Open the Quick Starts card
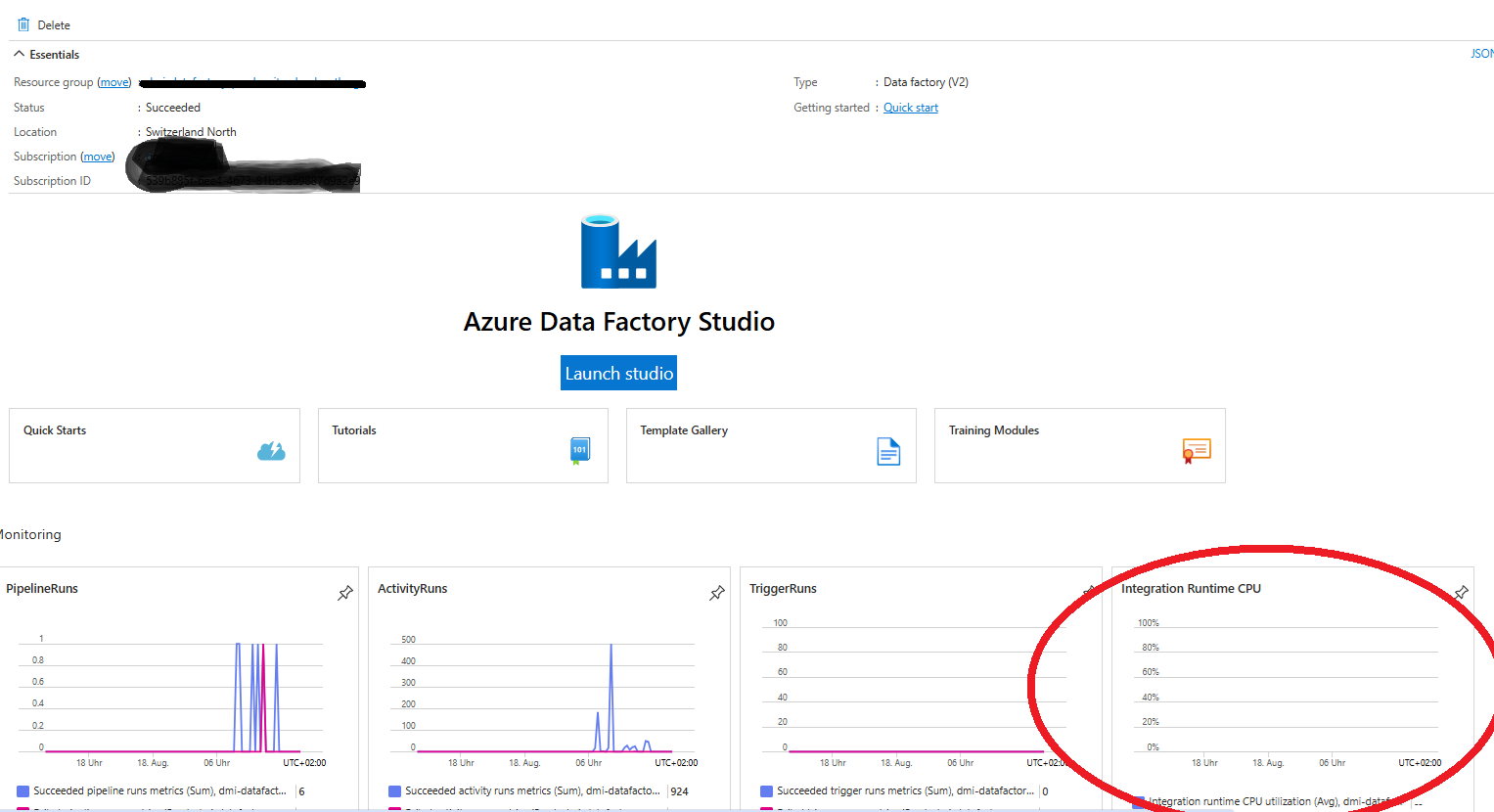 (155, 445)
